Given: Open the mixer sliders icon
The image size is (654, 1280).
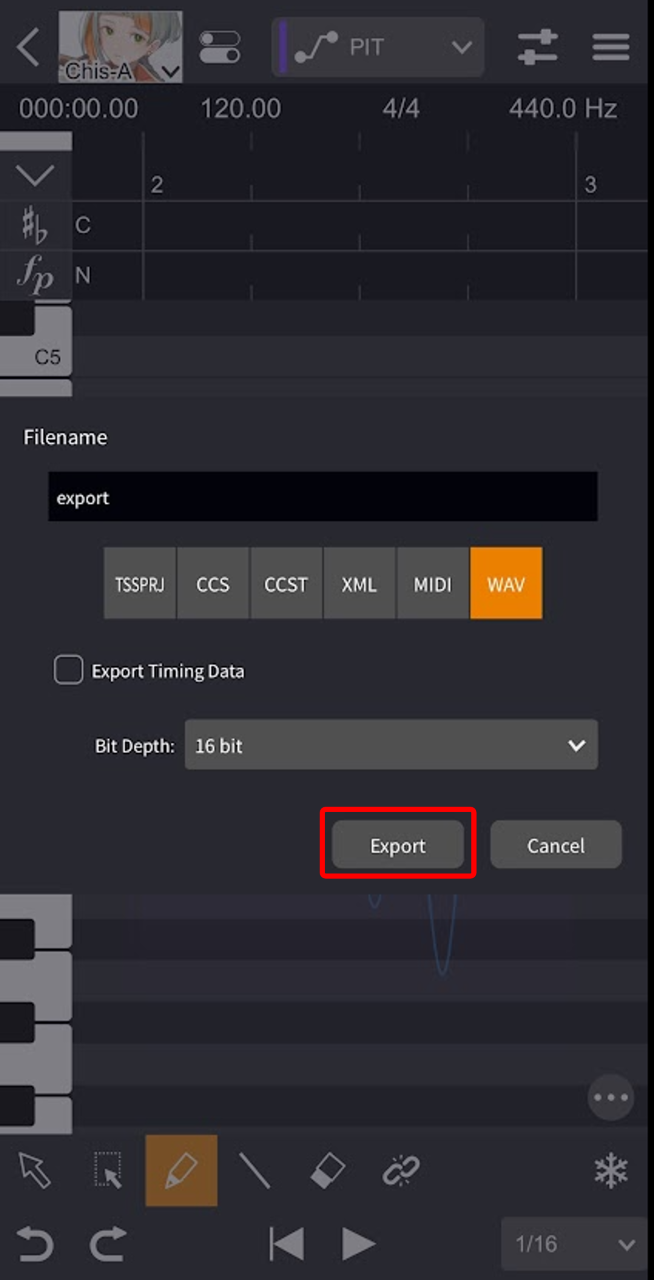Looking at the screenshot, I should pyautogui.click(x=538, y=47).
